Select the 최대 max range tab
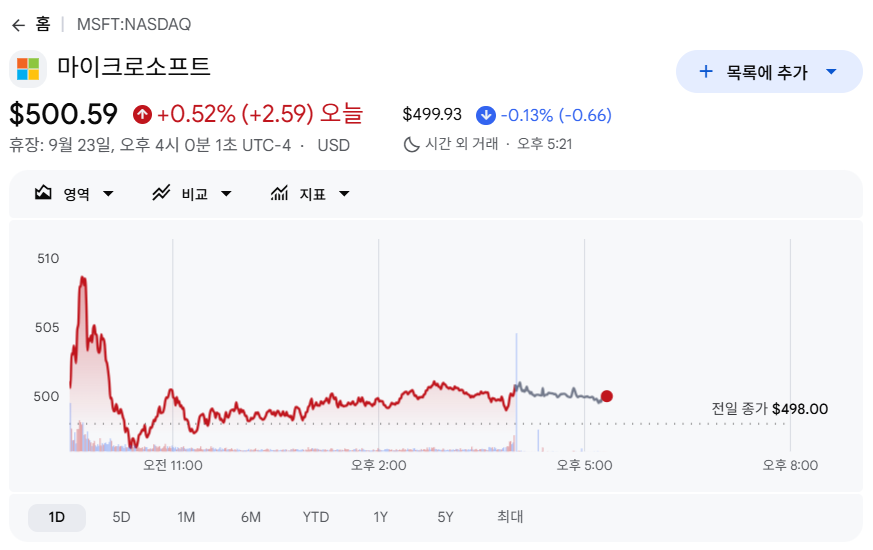The height and width of the screenshot is (550, 873). click(510, 517)
